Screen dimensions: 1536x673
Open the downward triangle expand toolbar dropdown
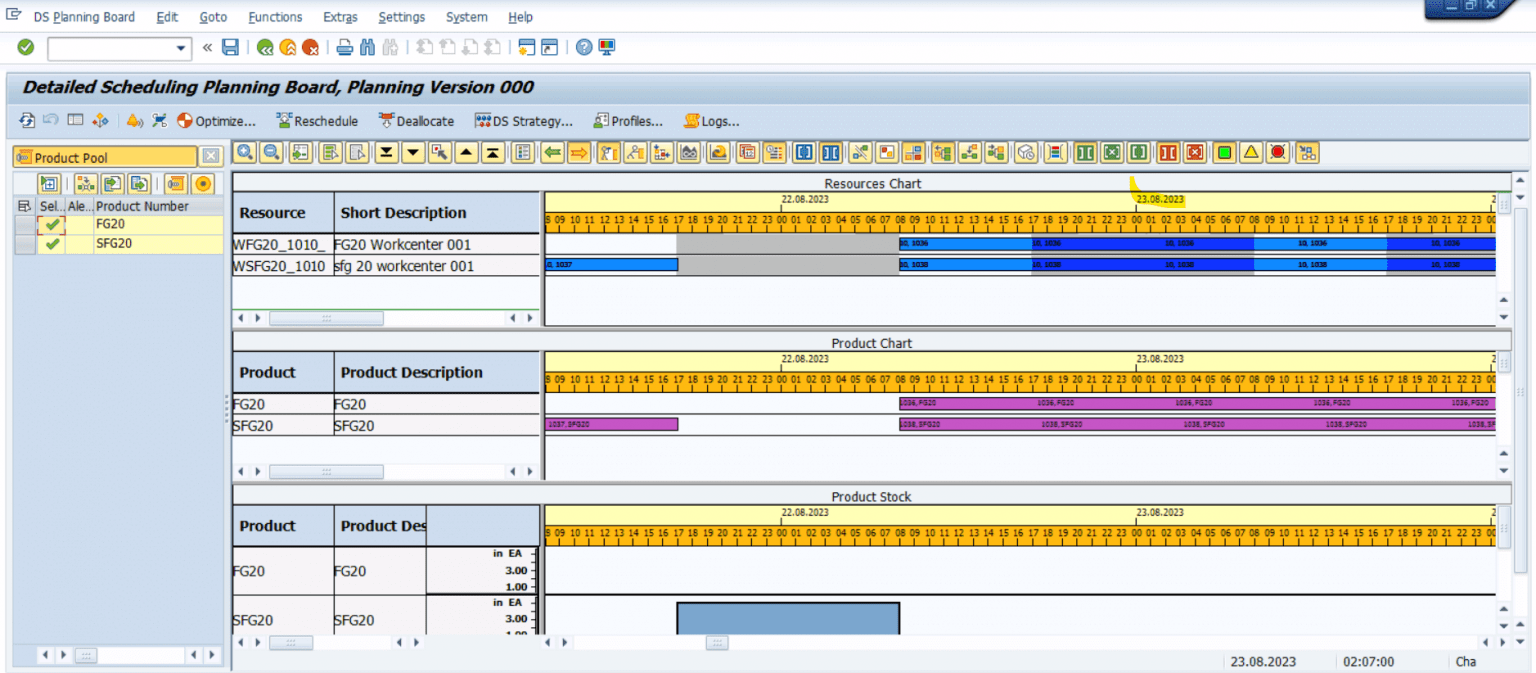click(412, 153)
